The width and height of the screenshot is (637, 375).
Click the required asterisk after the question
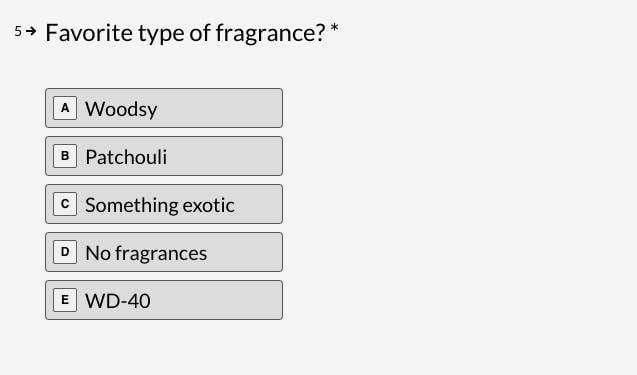[334, 28]
